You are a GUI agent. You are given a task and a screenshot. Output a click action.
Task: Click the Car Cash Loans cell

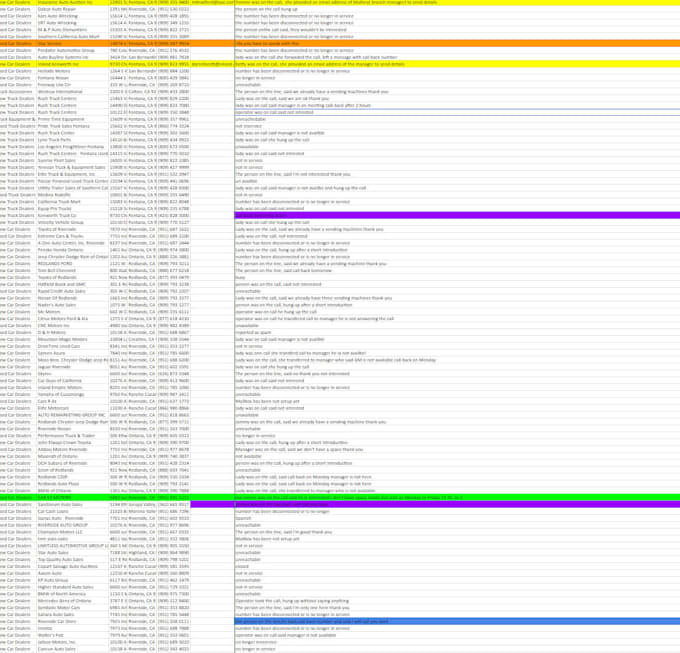[x=72, y=512]
